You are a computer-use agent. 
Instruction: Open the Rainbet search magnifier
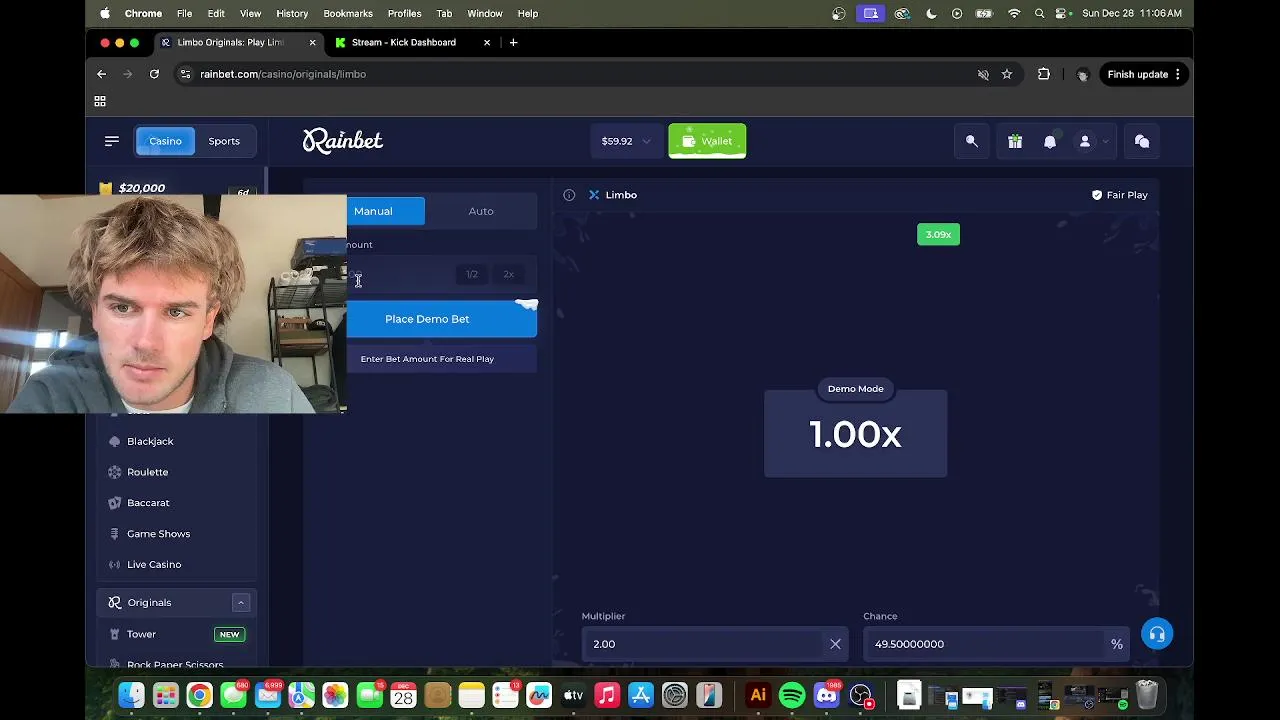click(971, 141)
